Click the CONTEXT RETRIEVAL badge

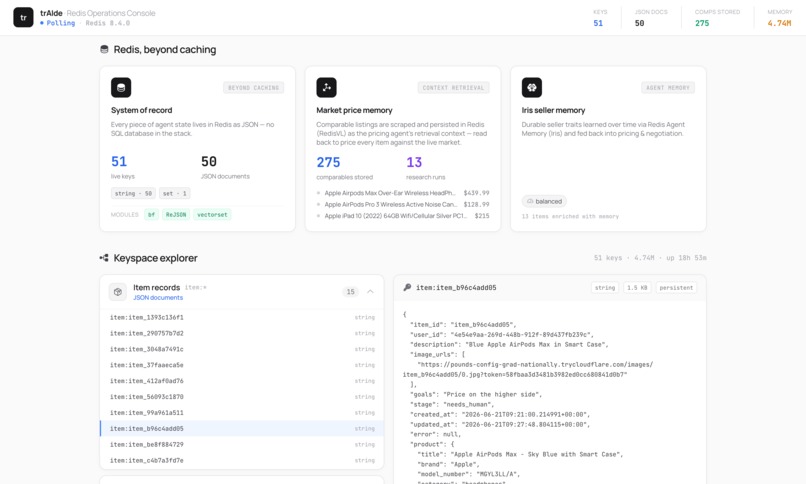453,88
